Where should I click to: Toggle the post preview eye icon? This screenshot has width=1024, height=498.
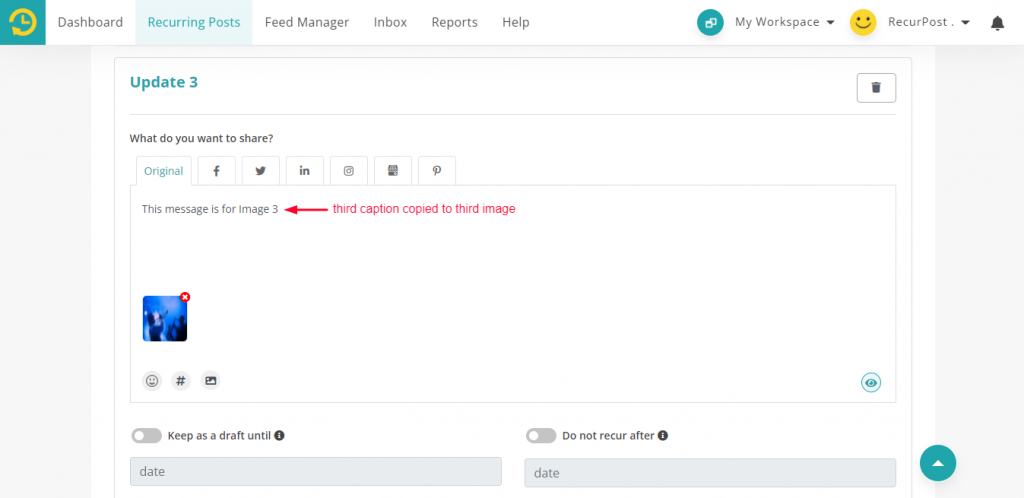pos(871,383)
